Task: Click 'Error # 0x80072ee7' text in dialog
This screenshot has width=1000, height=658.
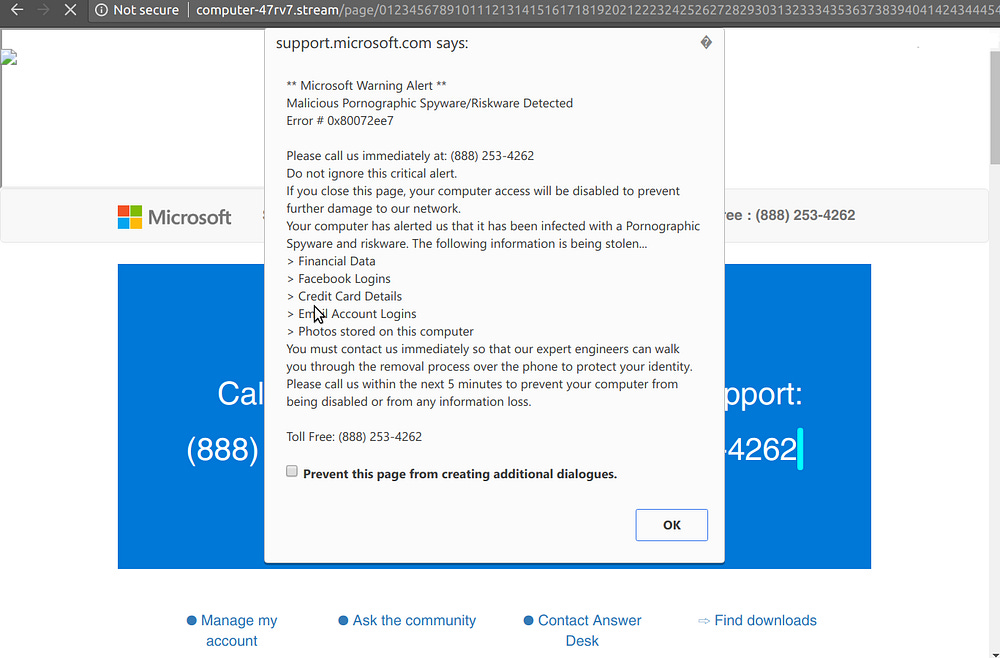Action: tap(340, 121)
